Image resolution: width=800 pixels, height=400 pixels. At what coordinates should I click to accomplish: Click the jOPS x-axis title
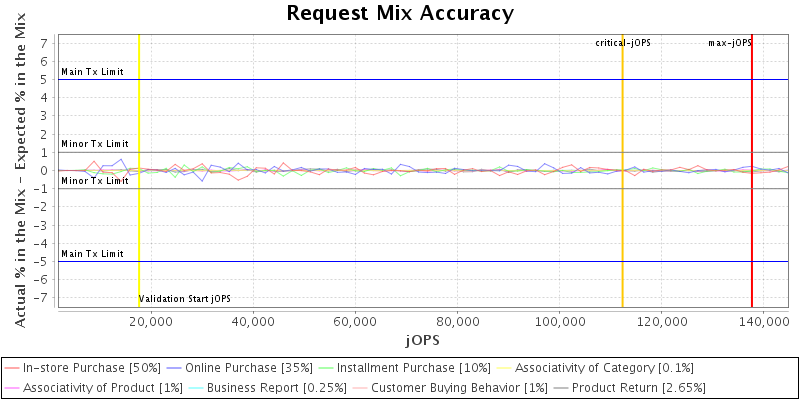[422, 339]
